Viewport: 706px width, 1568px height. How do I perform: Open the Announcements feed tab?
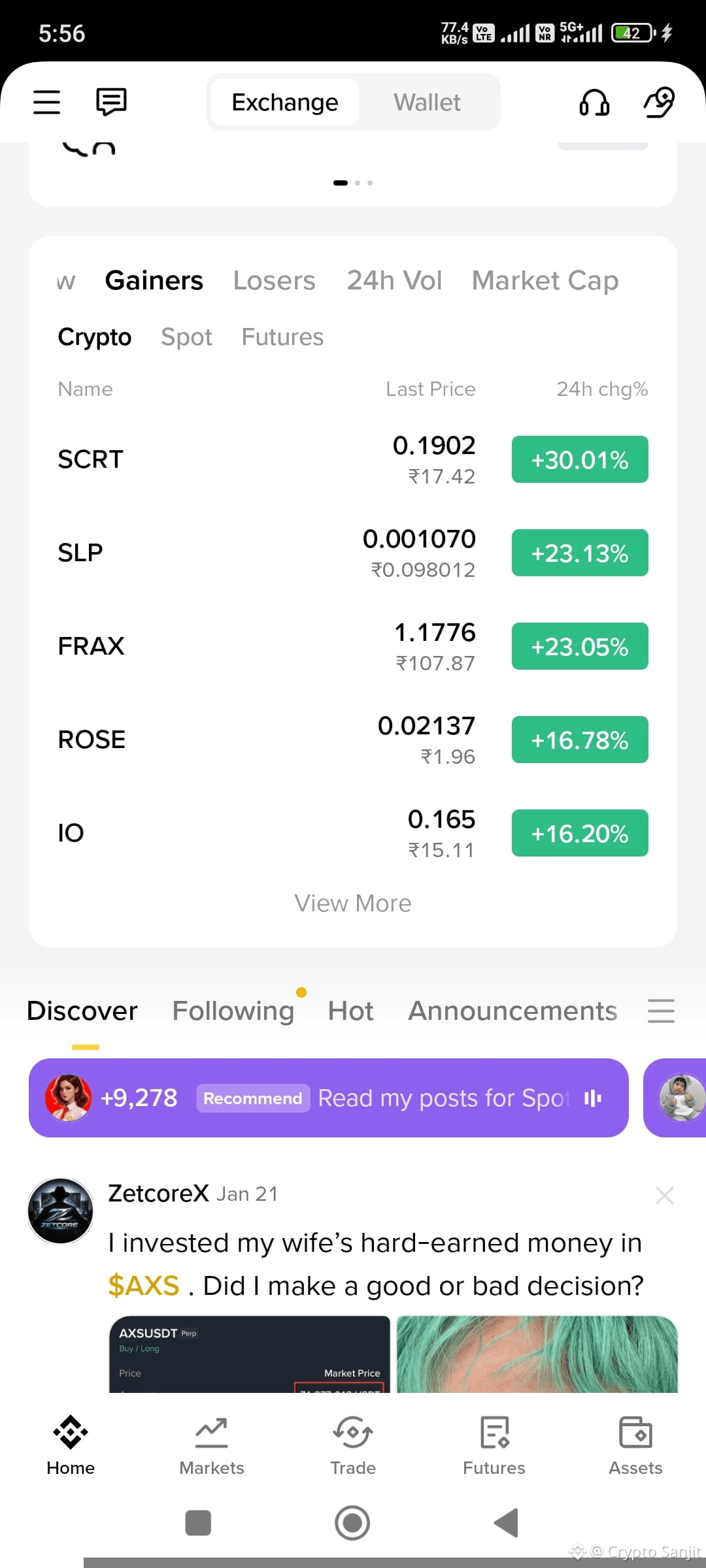coord(513,1011)
